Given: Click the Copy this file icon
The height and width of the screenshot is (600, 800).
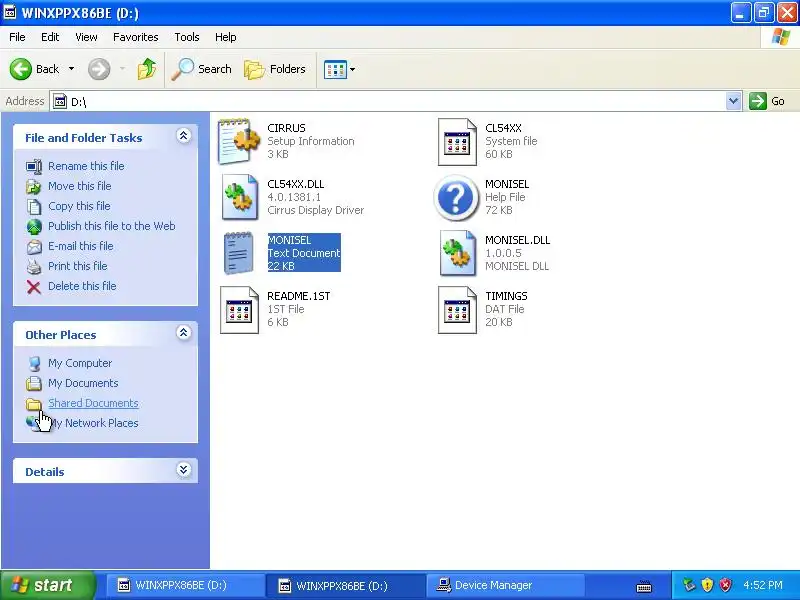Looking at the screenshot, I should point(34,207).
